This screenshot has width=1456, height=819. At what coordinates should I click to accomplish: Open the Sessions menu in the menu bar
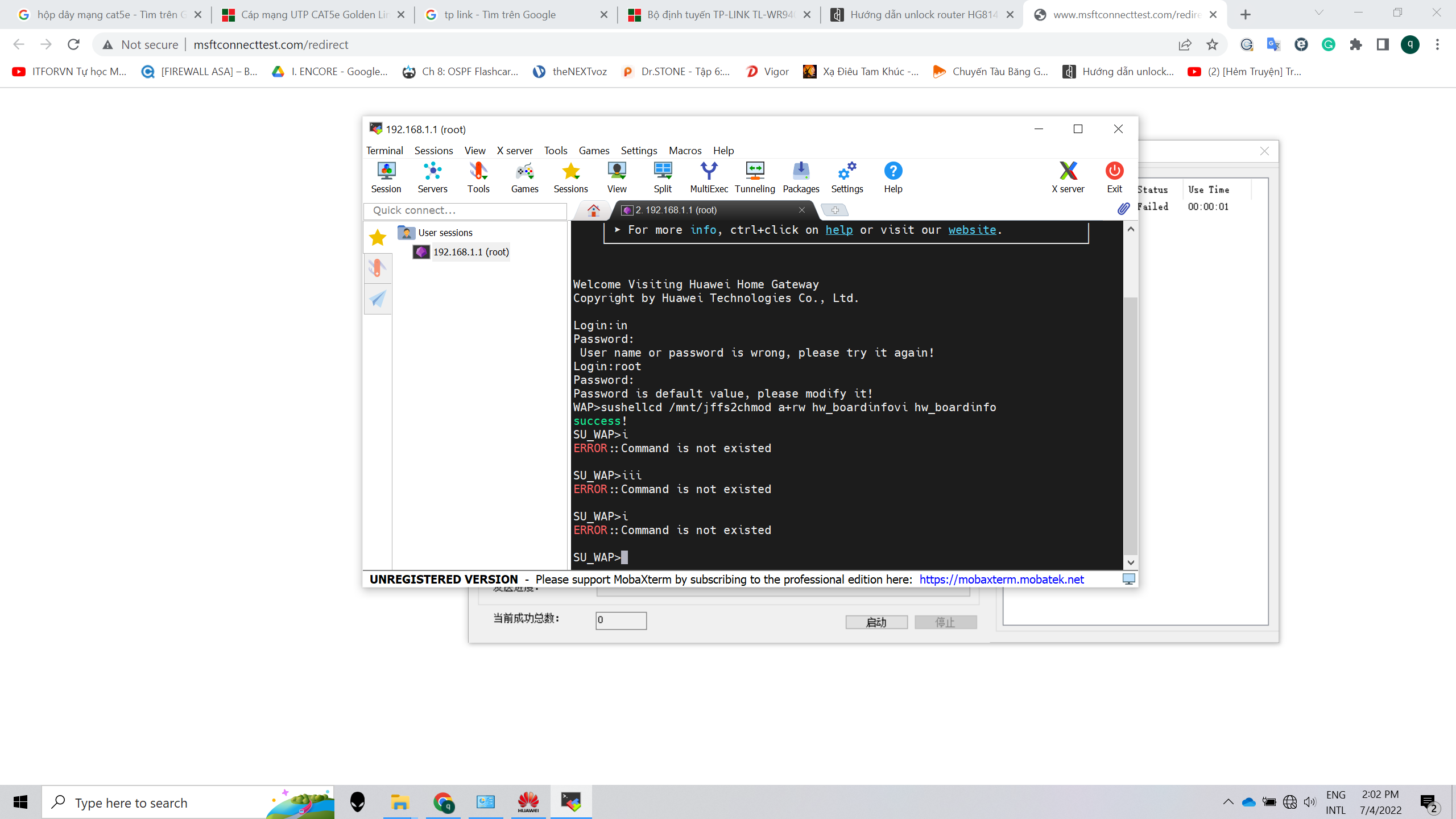point(433,150)
